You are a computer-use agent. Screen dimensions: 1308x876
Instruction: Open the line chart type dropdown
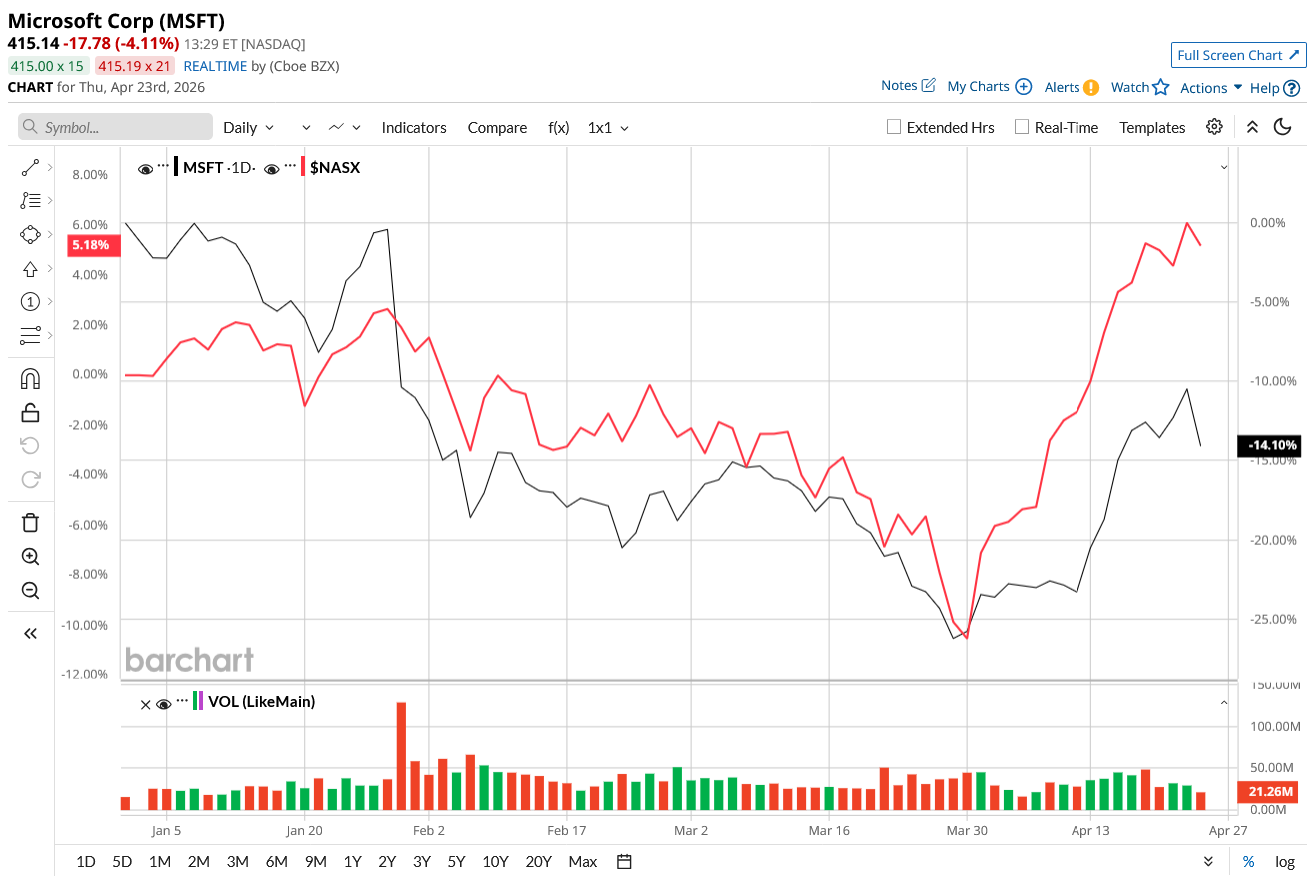coord(345,127)
